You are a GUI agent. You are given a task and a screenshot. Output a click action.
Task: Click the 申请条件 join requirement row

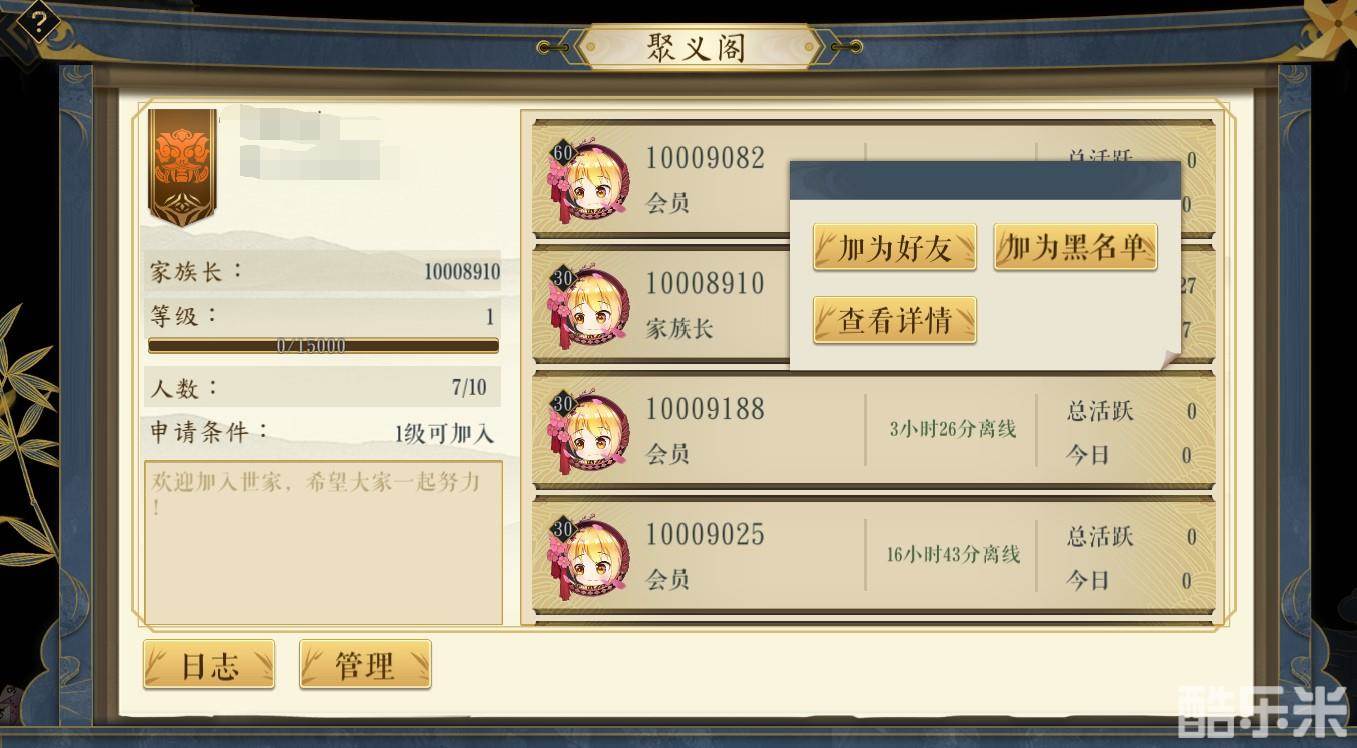point(322,433)
